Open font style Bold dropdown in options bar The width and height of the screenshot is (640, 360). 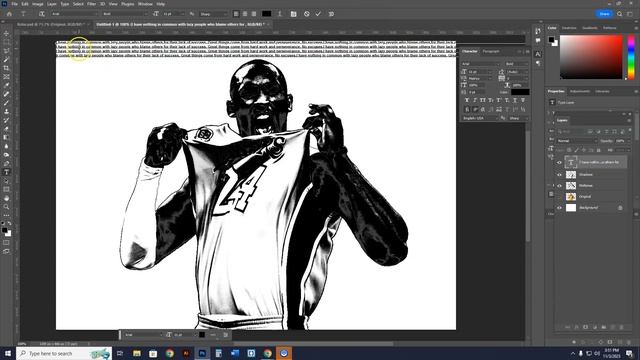(x=125, y=14)
